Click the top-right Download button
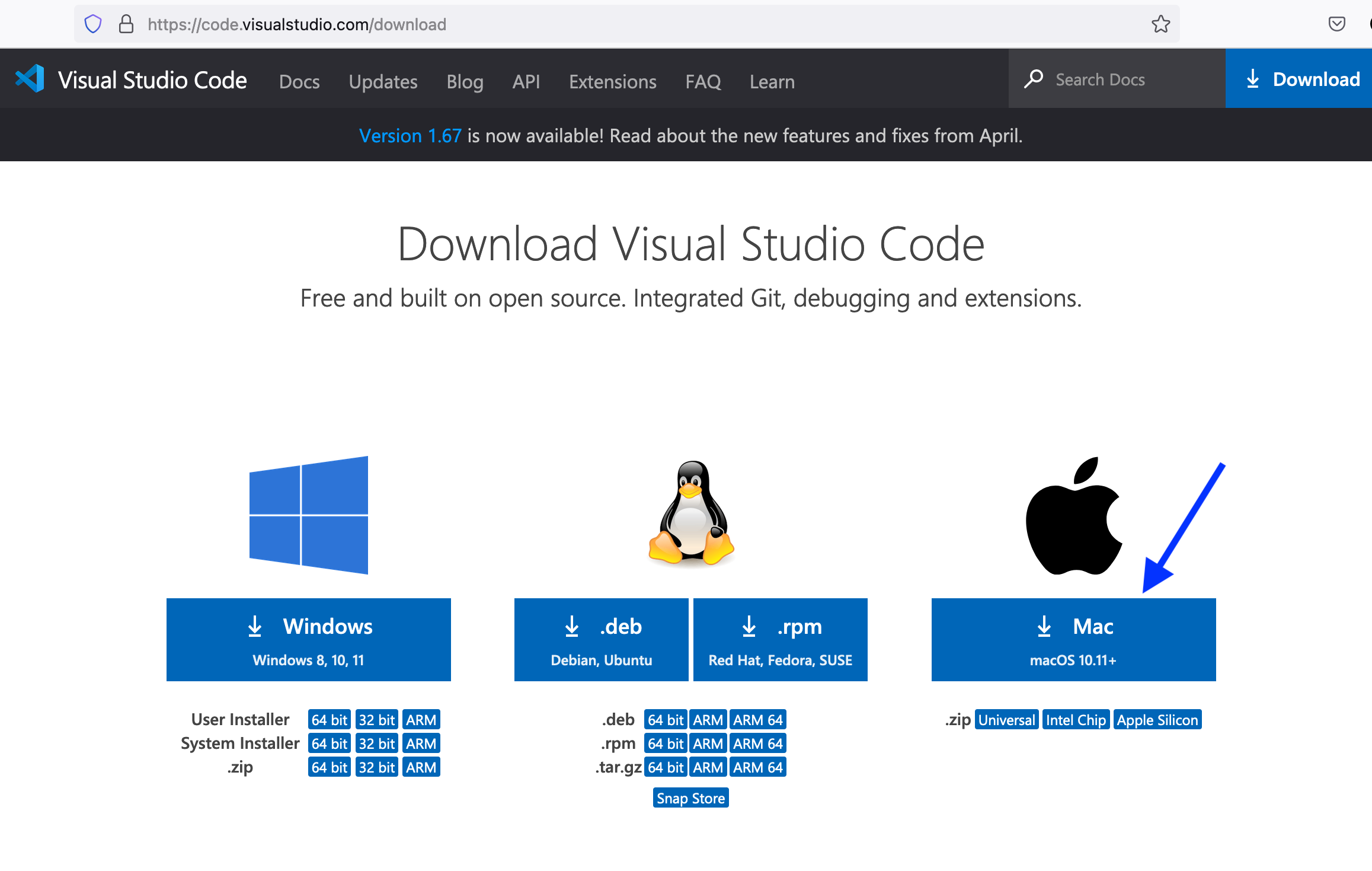 click(1299, 79)
